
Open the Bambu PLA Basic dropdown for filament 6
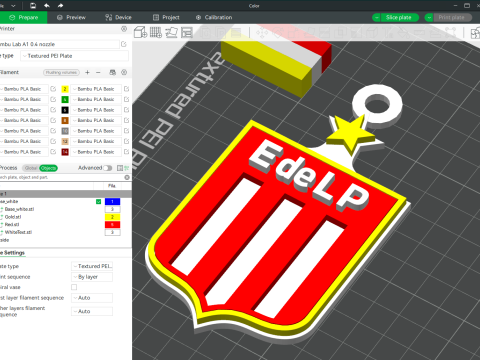click(96, 110)
